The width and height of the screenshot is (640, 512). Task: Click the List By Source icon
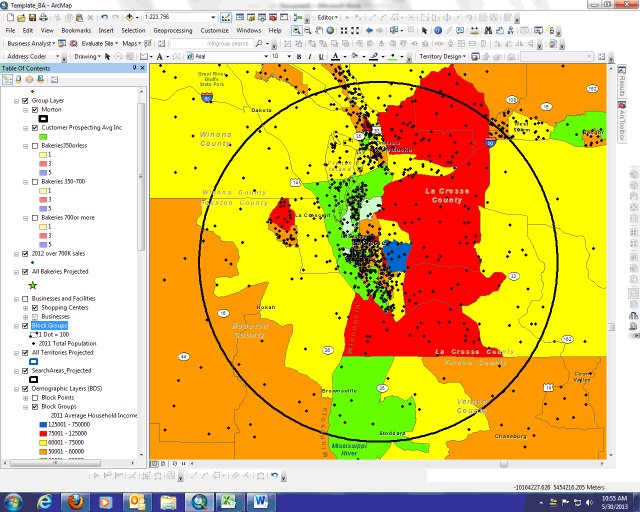[x=19, y=79]
